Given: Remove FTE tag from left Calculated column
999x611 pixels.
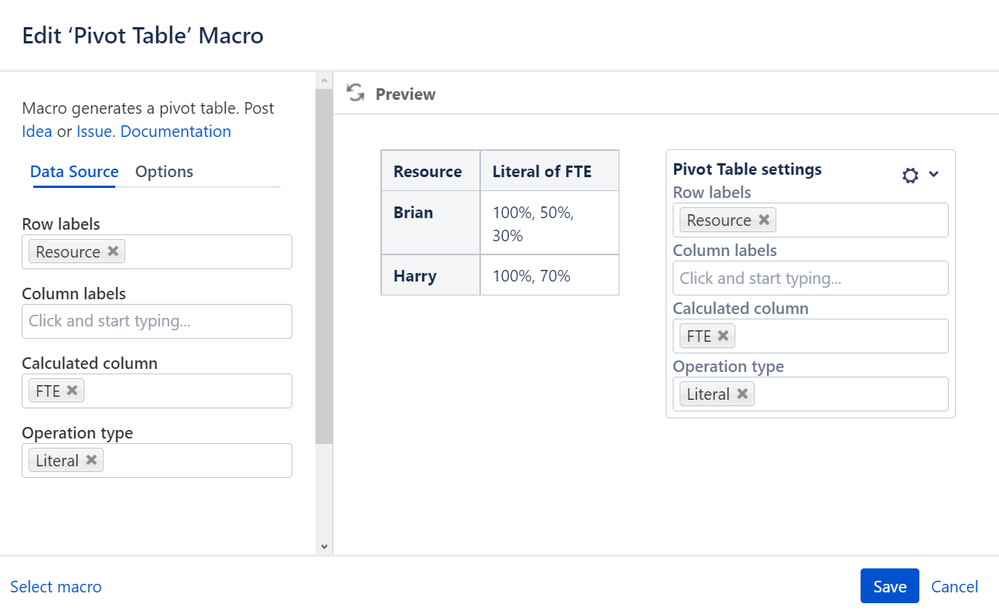Looking at the screenshot, I should pos(72,390).
